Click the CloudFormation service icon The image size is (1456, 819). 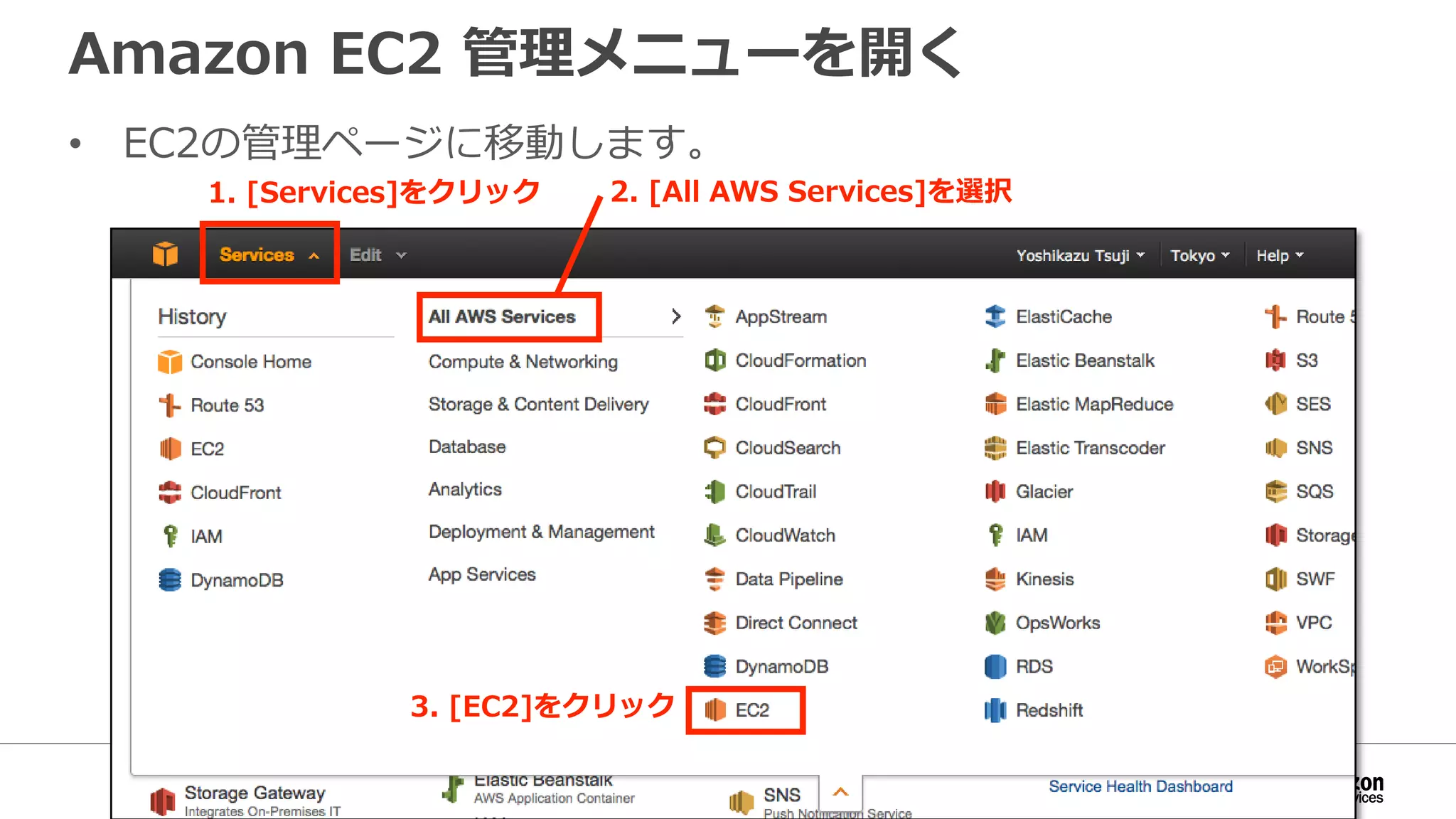point(714,360)
